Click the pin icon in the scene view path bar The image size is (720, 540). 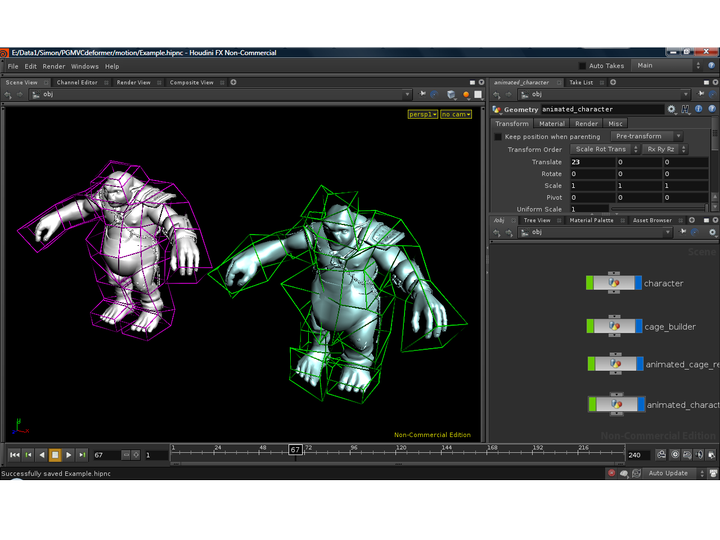tap(422, 94)
